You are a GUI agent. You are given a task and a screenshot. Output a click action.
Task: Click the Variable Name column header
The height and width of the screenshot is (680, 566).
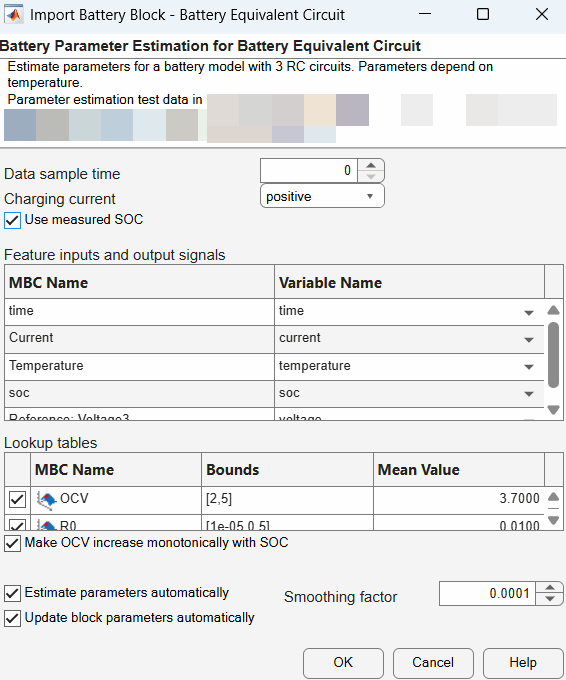click(409, 282)
